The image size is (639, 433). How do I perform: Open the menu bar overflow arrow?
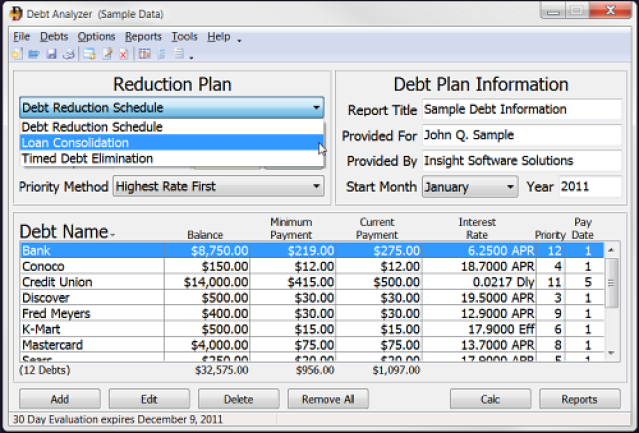(239, 41)
